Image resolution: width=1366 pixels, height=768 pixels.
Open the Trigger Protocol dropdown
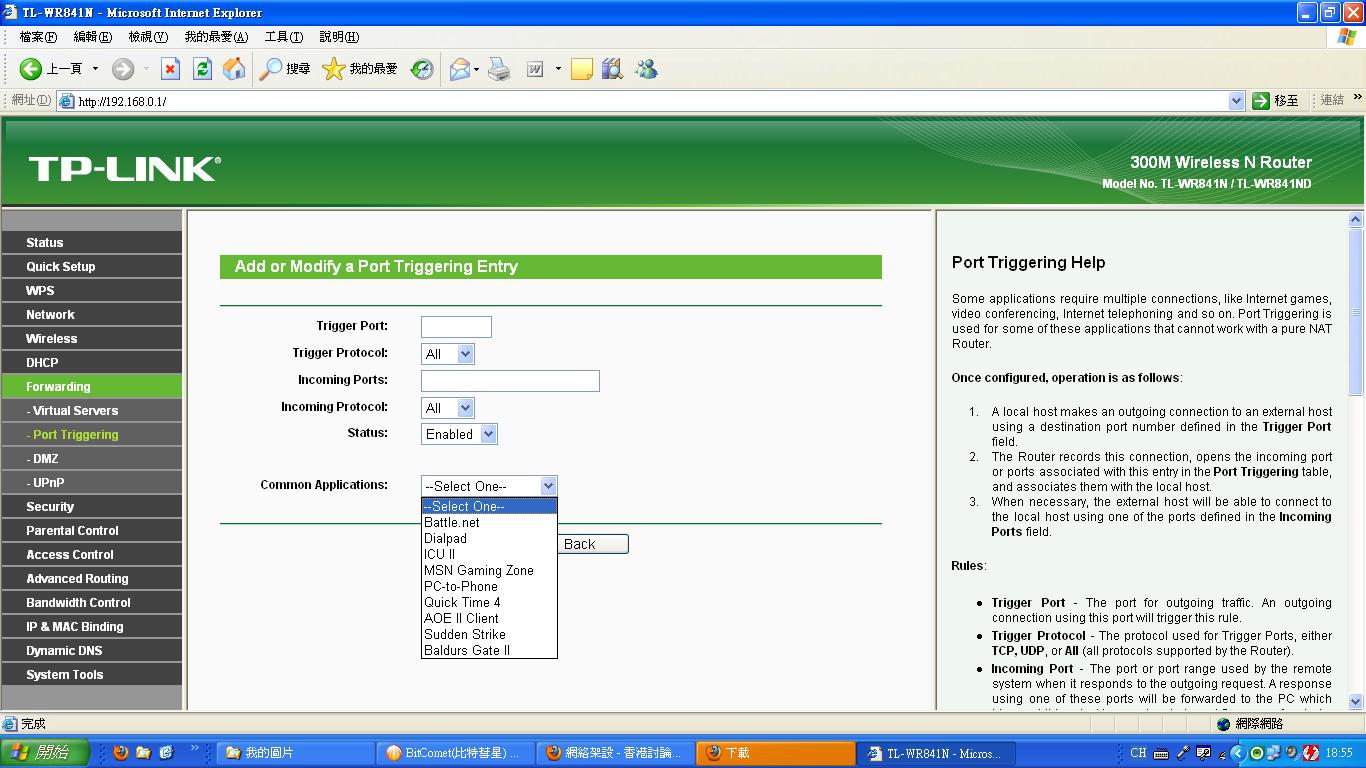coord(448,354)
